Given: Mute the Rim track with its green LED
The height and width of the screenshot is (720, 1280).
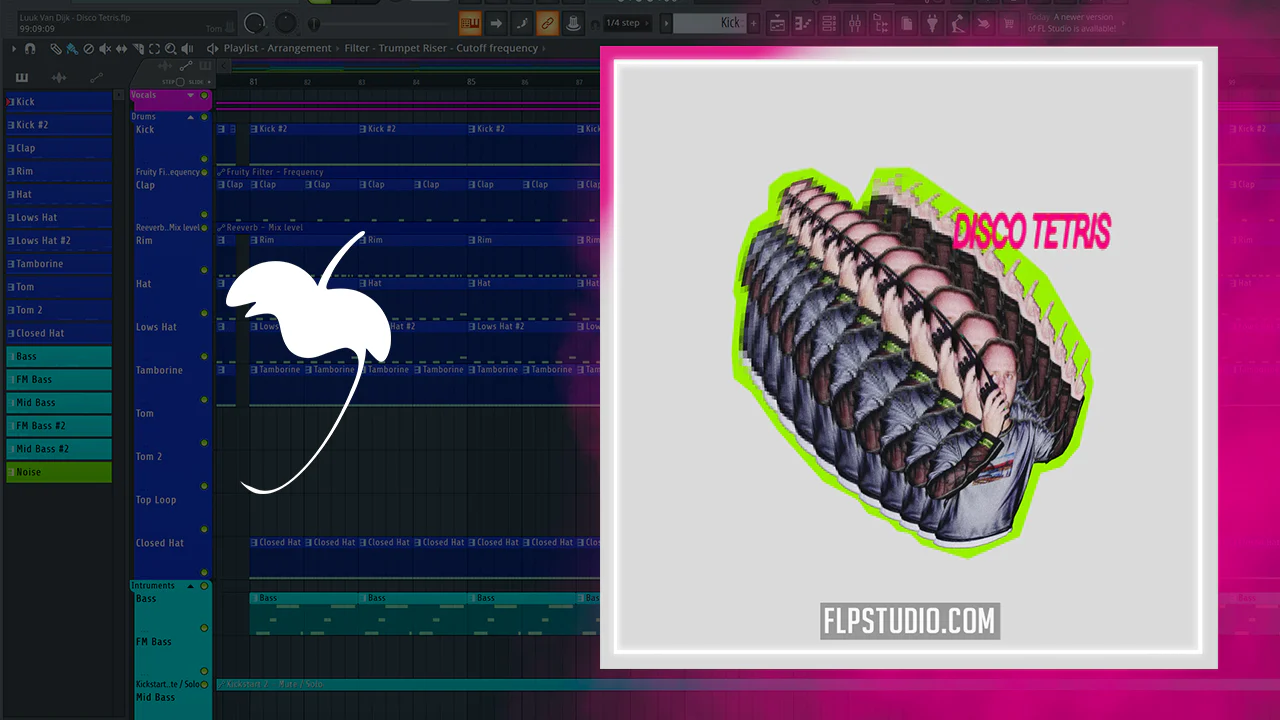Looking at the screenshot, I should pyautogui.click(x=204, y=270).
